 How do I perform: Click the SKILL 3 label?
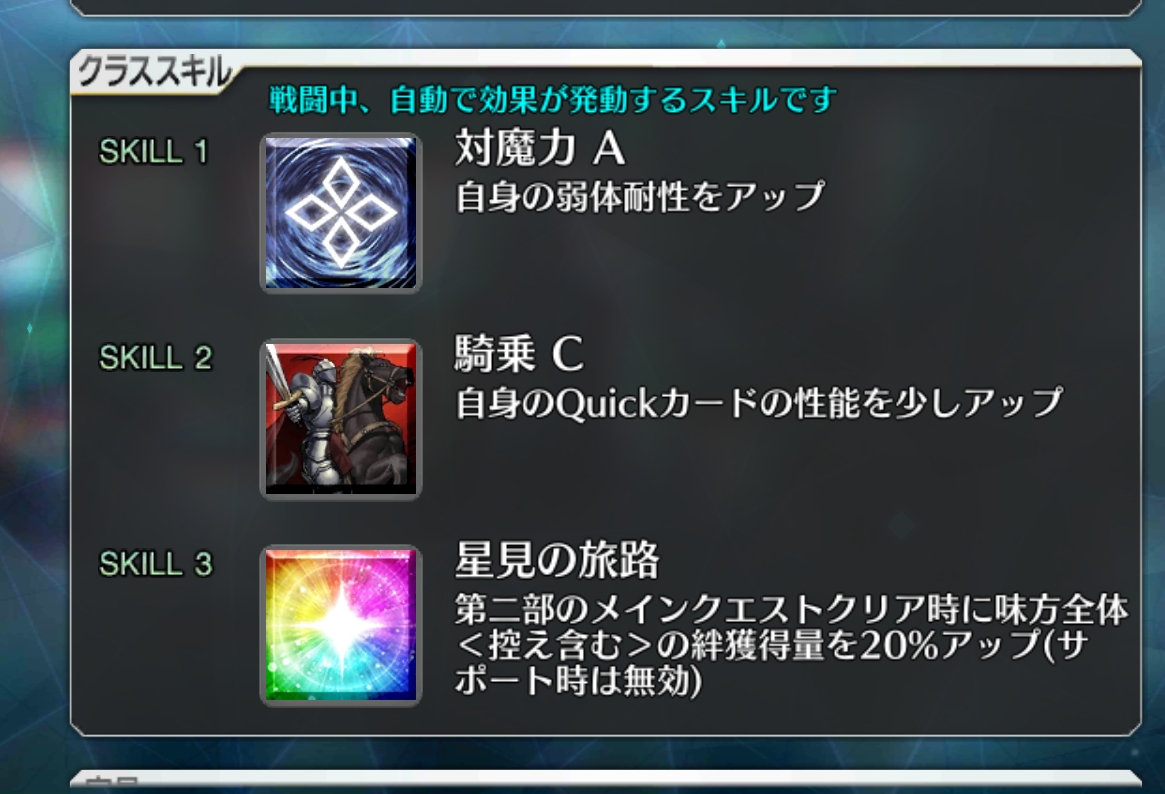155,564
